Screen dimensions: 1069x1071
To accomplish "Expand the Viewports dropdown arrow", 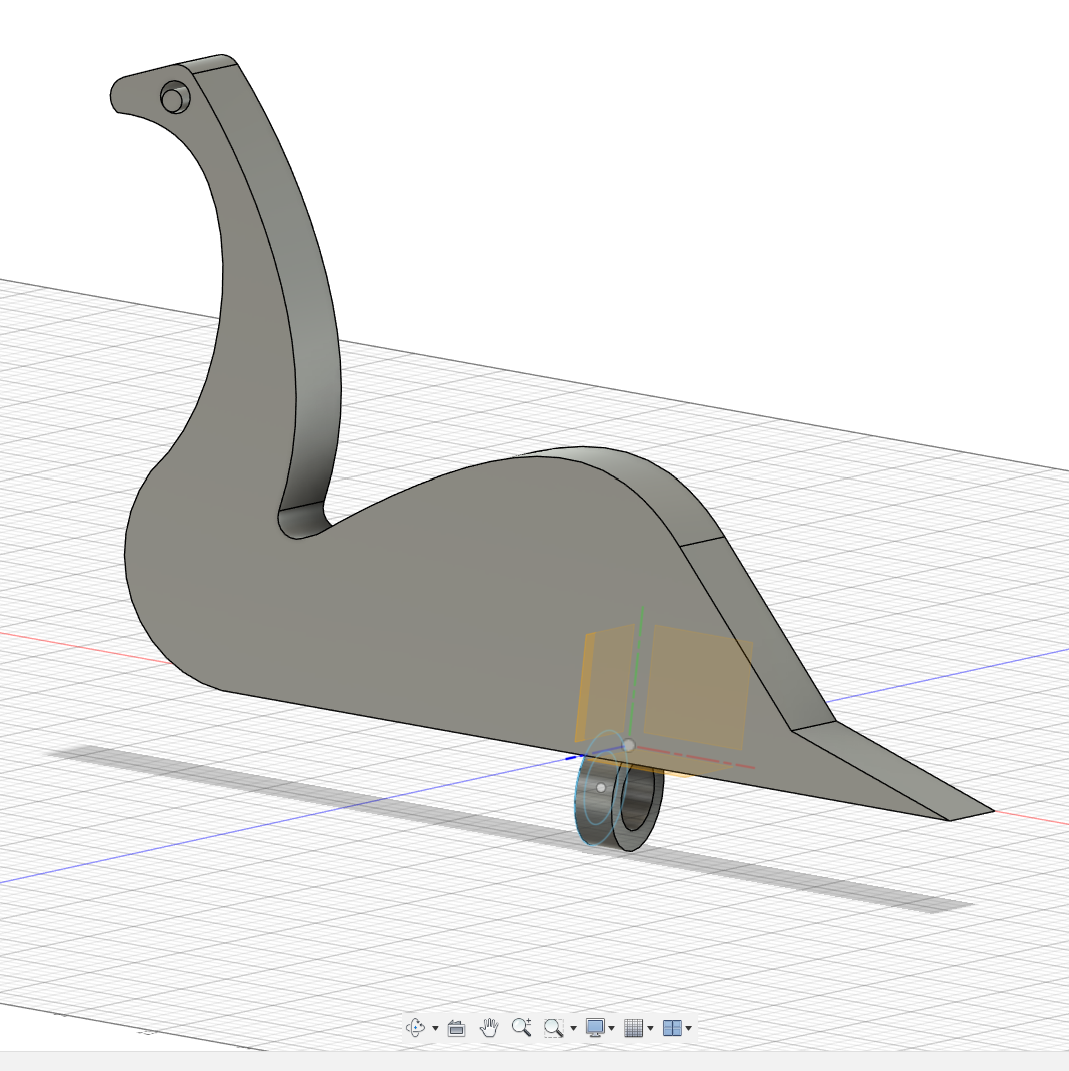I will point(689,1029).
